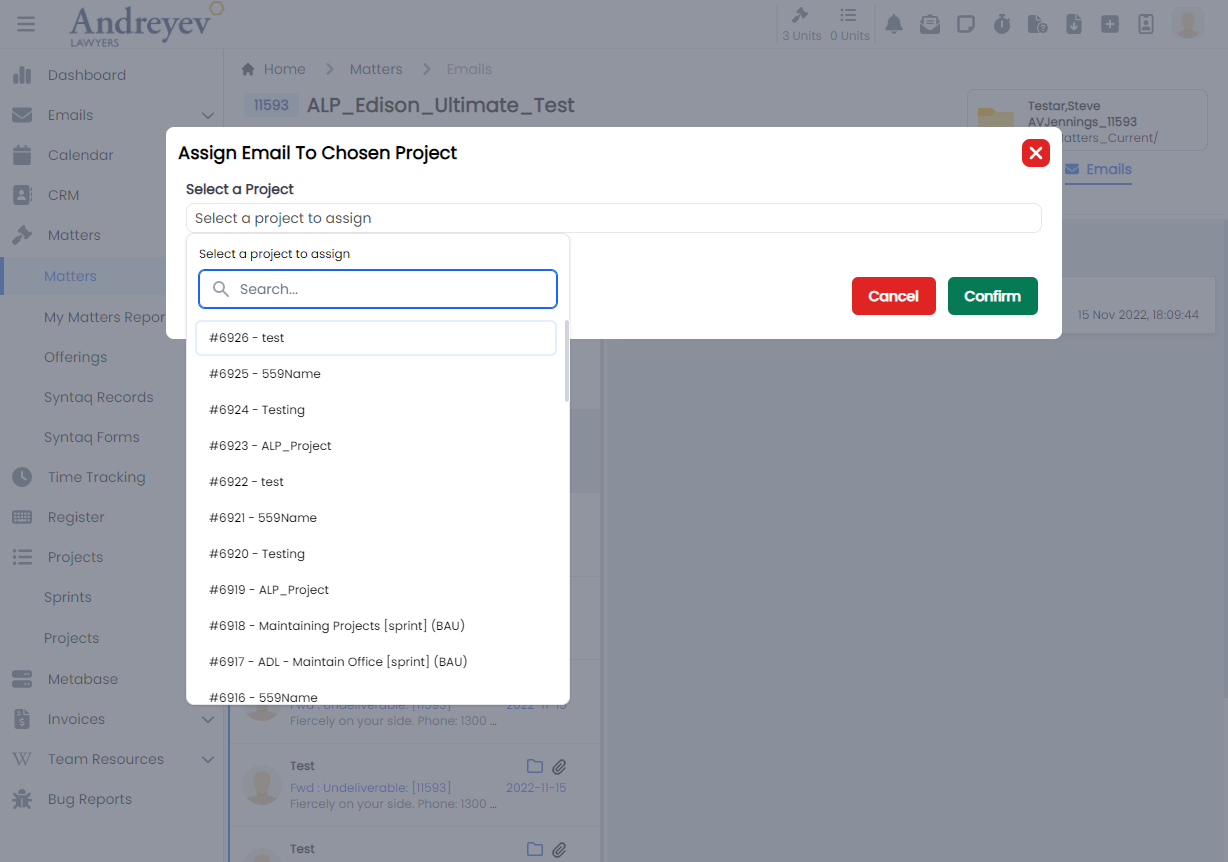Open the envelope mail icon in header

tap(930, 24)
